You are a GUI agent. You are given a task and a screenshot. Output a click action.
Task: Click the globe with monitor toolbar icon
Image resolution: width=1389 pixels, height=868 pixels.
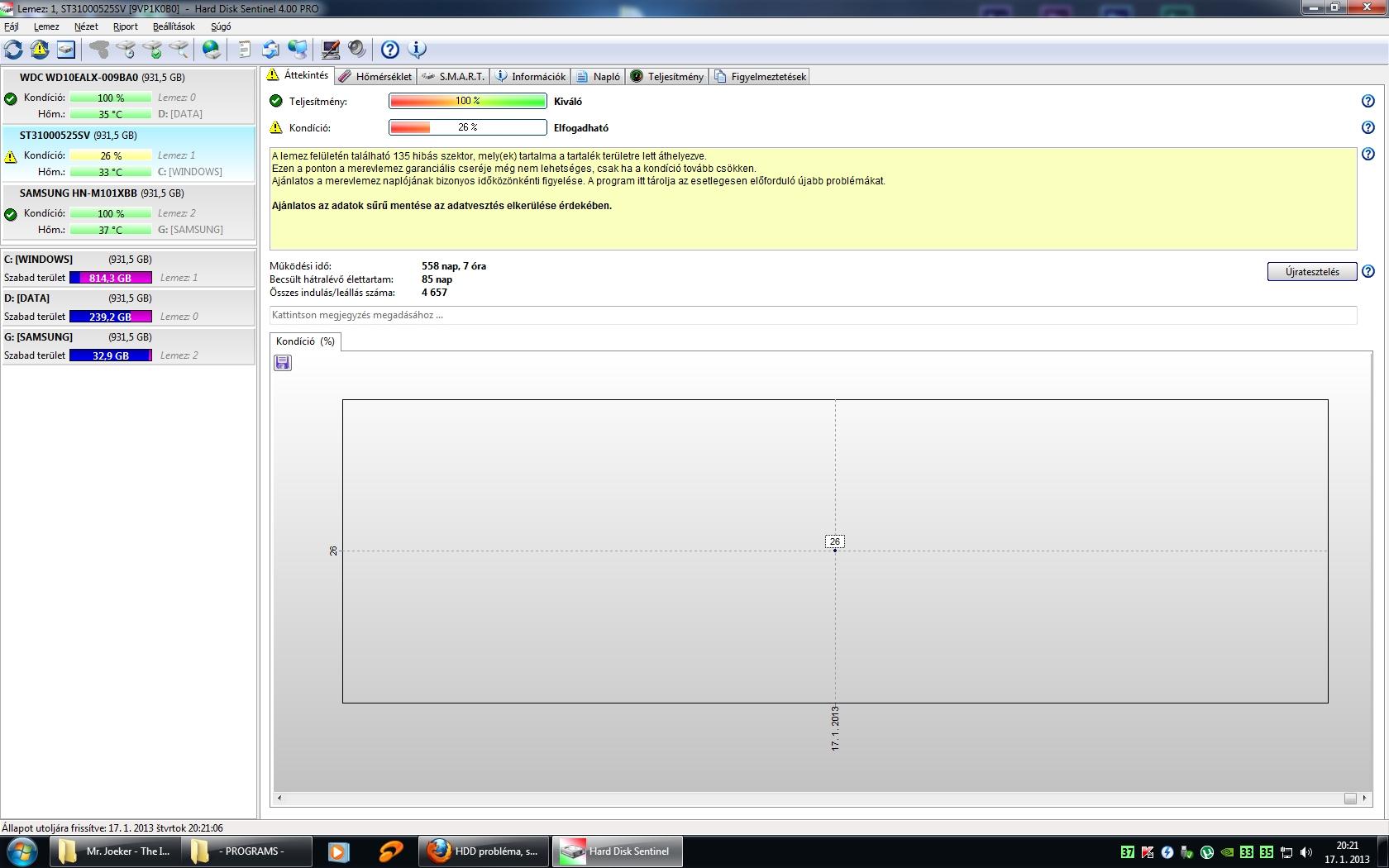tap(297, 50)
